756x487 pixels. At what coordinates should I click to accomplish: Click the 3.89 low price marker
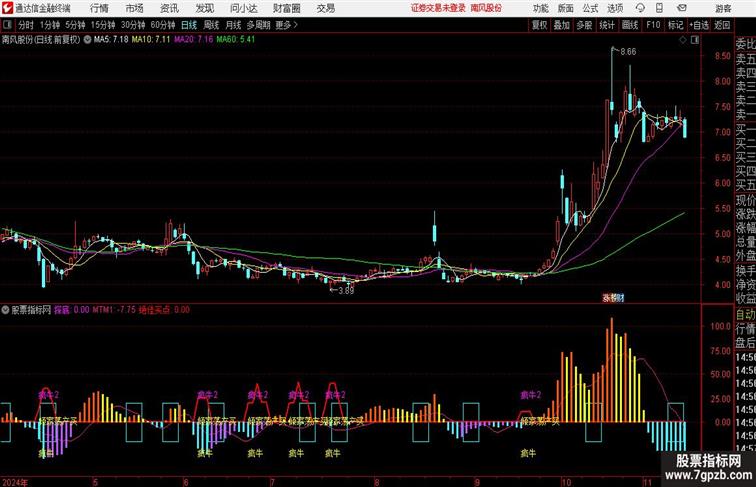346,291
